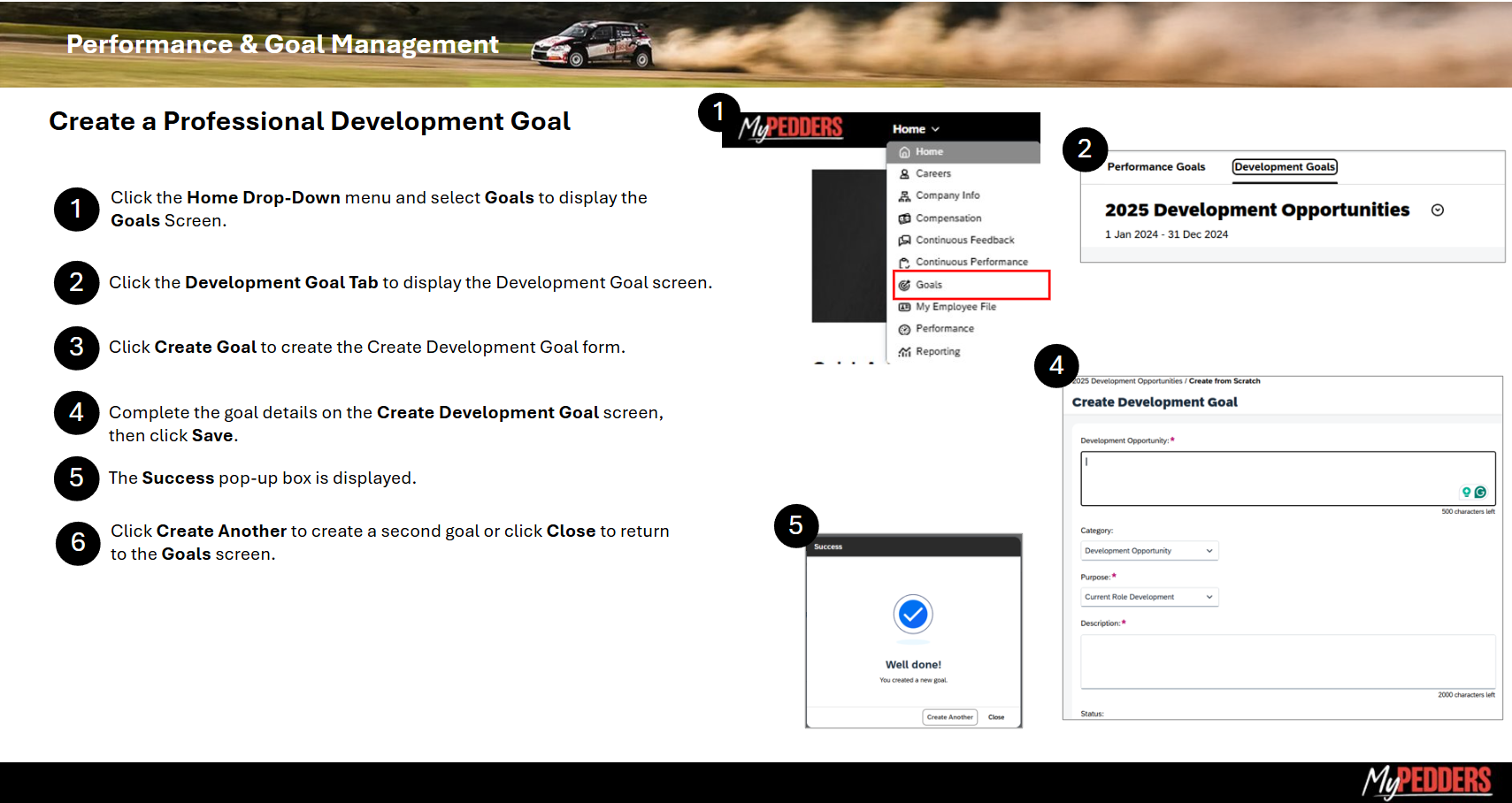Expand the chevron beside 2025 Development Opportunities
Image resolution: width=1512 pixels, height=803 pixels.
pyautogui.click(x=1438, y=210)
